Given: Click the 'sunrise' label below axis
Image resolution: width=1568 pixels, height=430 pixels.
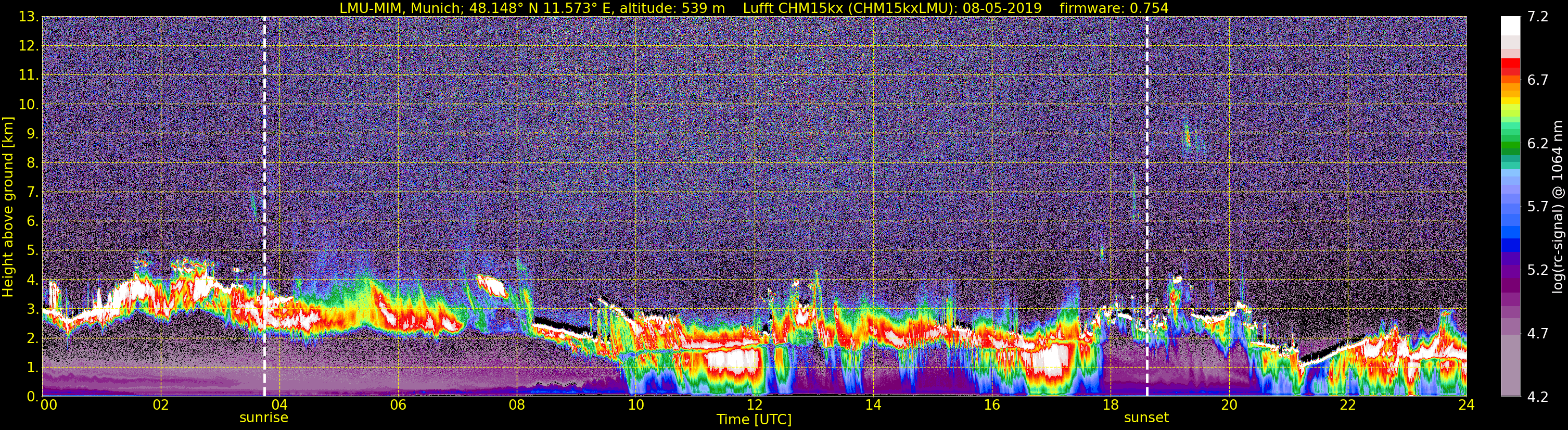Looking at the screenshot, I should coord(263,418).
